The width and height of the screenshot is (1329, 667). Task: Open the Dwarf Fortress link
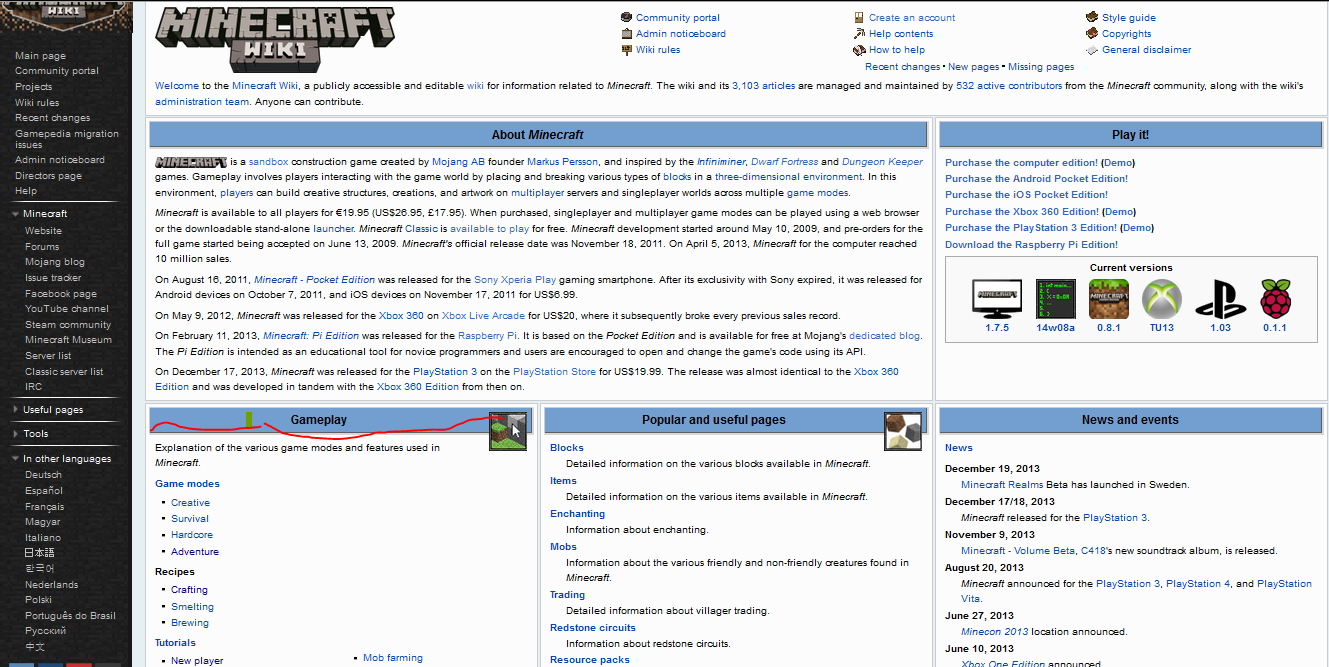coord(783,162)
